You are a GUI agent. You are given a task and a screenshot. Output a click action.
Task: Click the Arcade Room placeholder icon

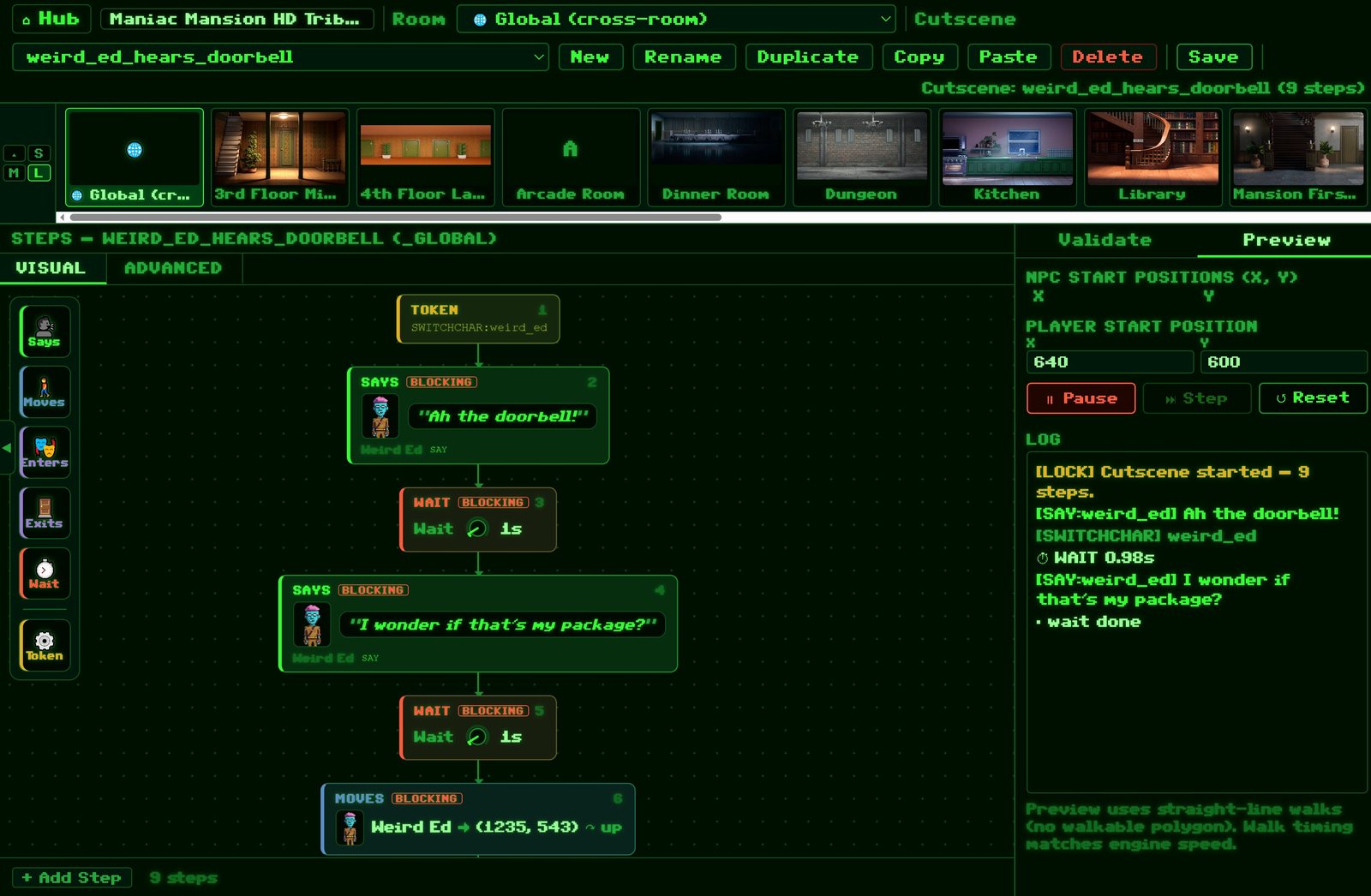coord(570,149)
